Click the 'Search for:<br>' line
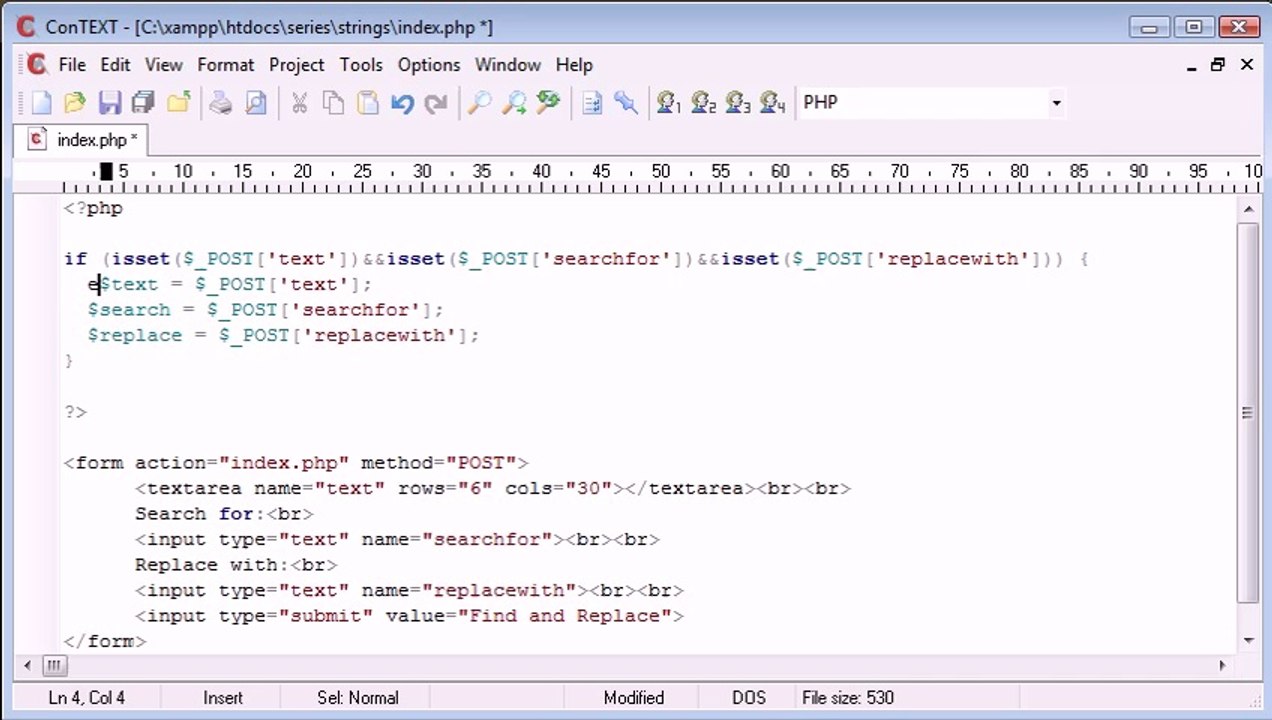1272x720 pixels. [224, 514]
